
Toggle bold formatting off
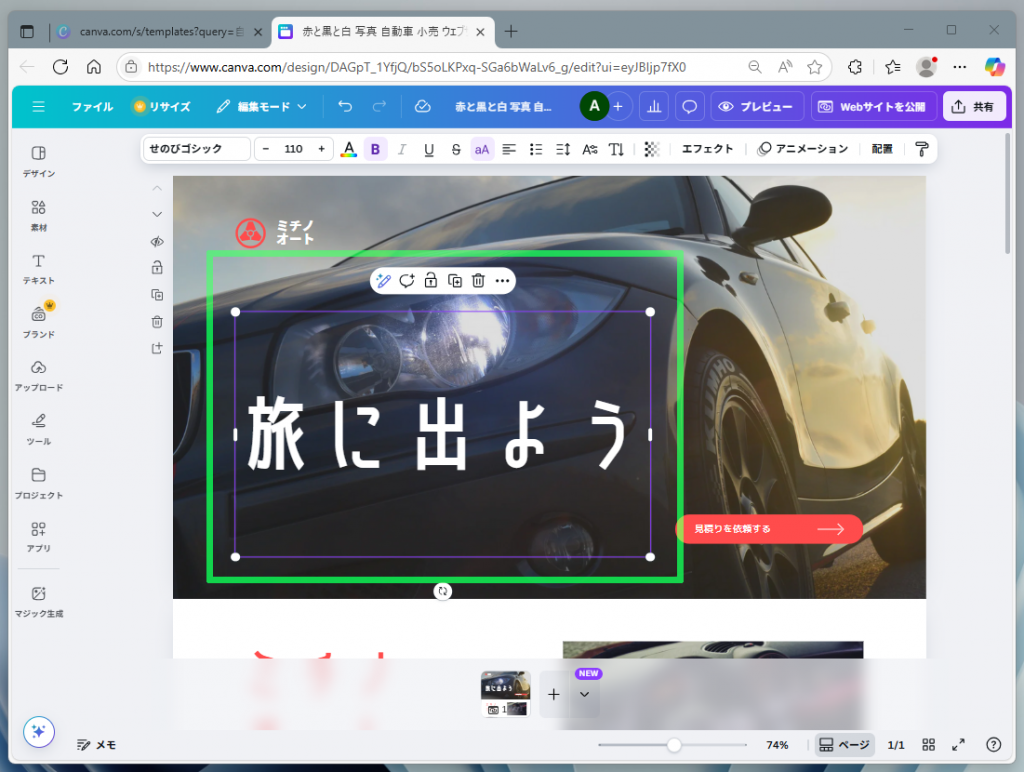(x=375, y=148)
